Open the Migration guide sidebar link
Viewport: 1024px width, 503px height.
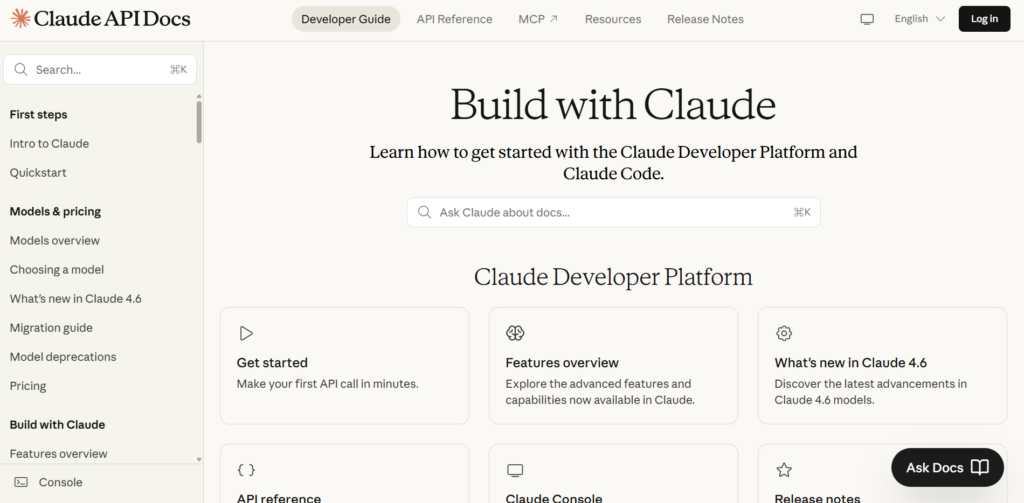(x=51, y=327)
